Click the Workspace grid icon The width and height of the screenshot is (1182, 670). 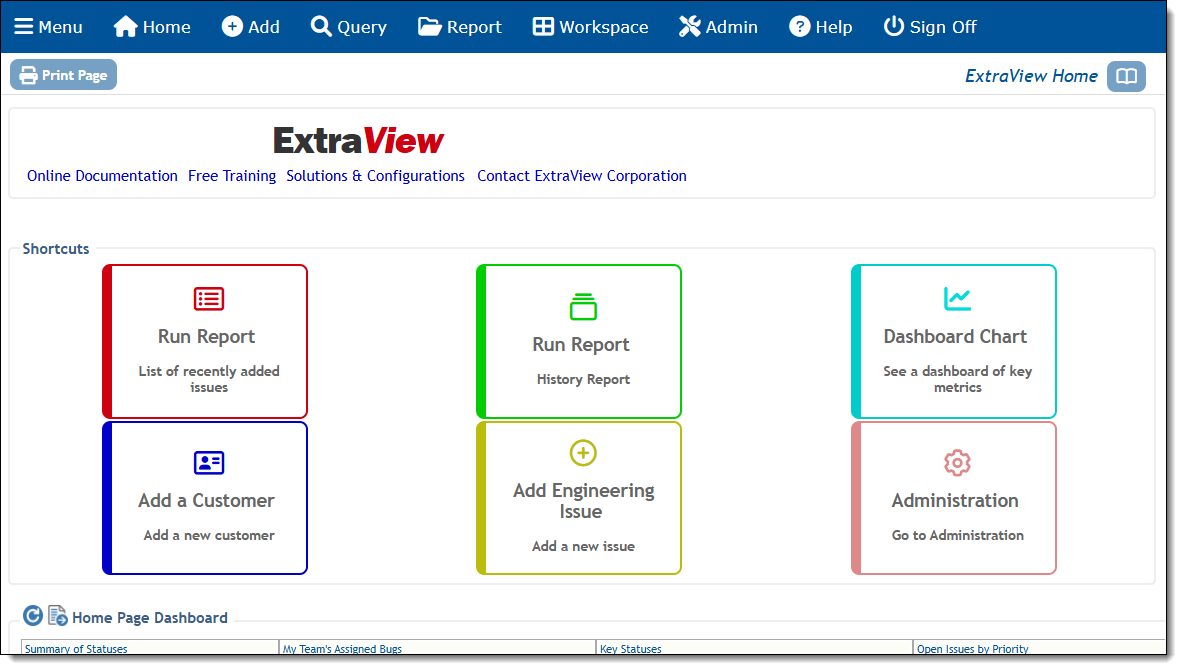click(543, 26)
